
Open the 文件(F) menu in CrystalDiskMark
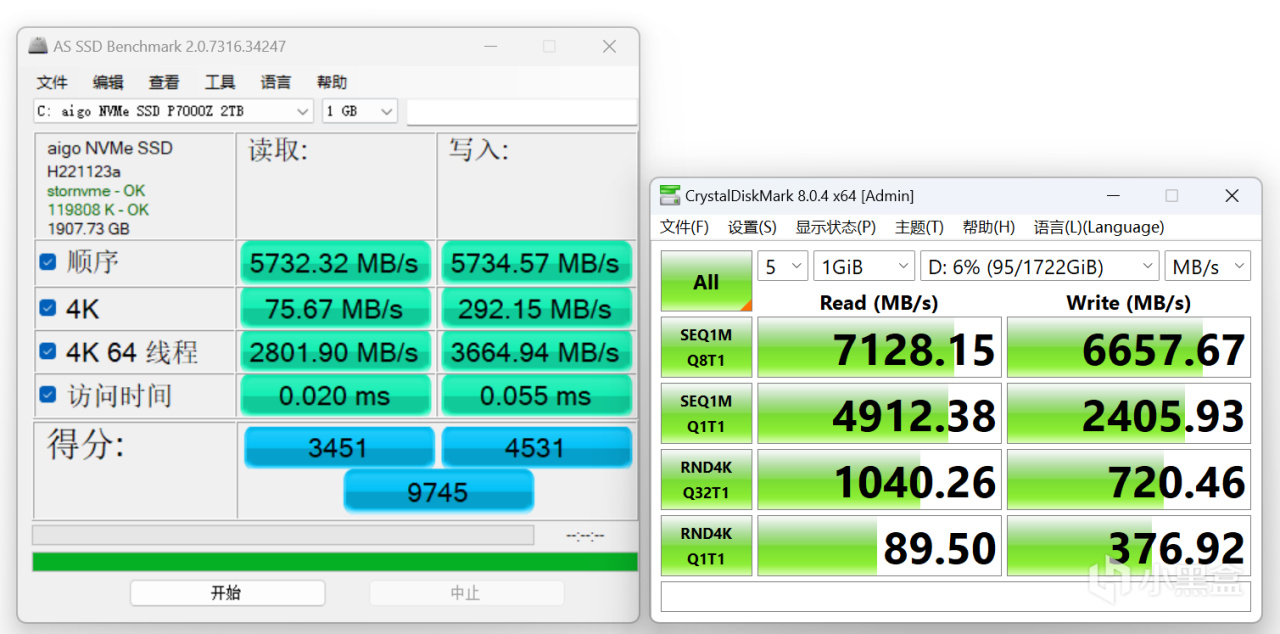(x=685, y=227)
